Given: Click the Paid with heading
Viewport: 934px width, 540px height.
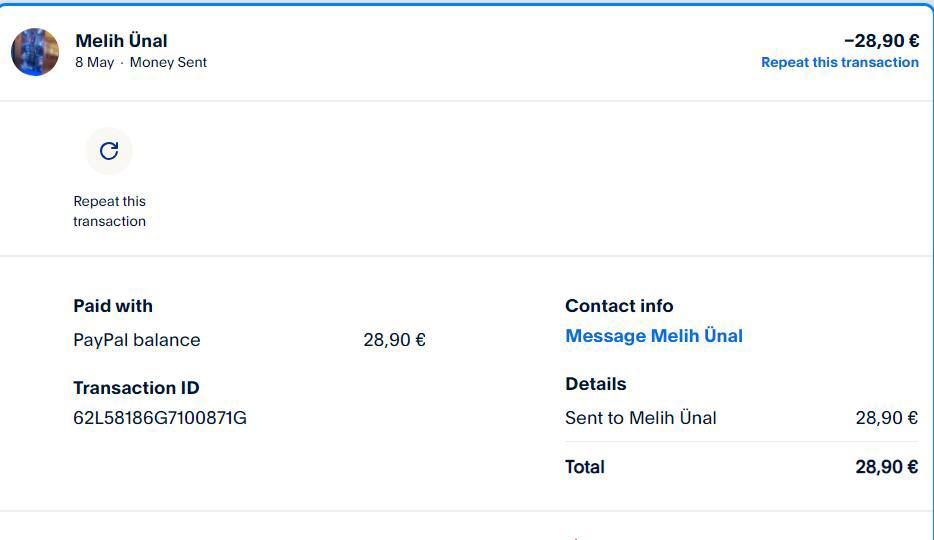Looking at the screenshot, I should point(113,306).
